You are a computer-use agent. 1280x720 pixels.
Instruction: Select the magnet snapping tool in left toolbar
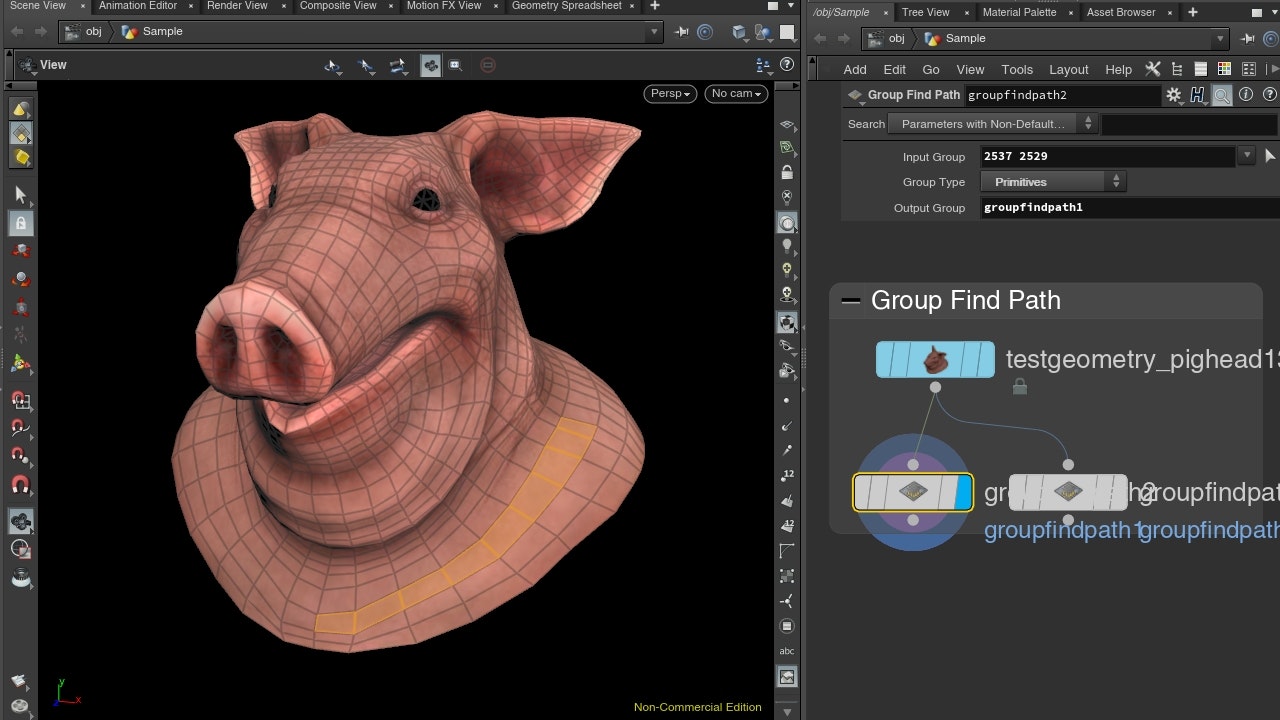pos(20,486)
